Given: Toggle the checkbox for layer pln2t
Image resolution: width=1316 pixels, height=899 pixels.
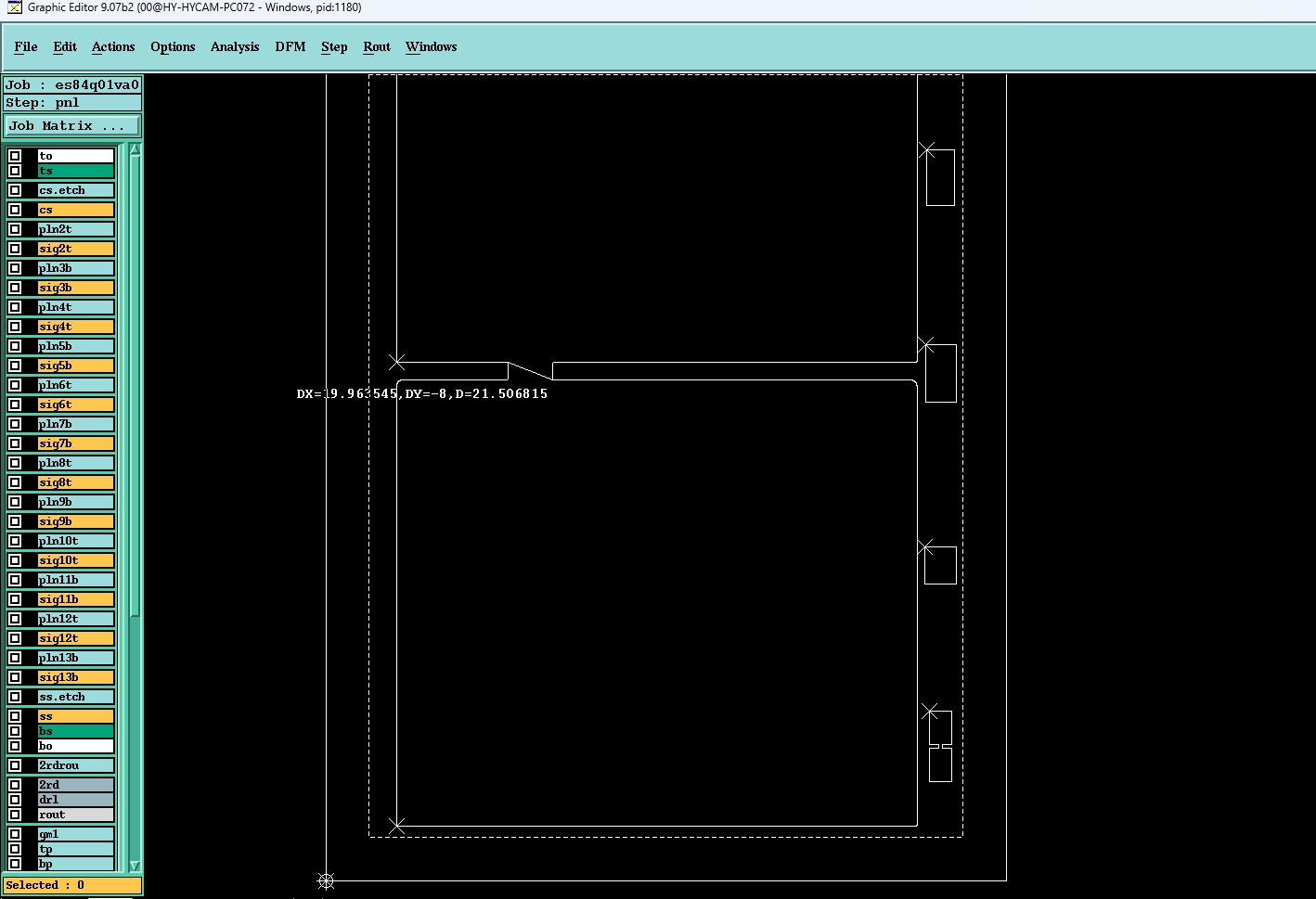Looking at the screenshot, I should 15,229.
